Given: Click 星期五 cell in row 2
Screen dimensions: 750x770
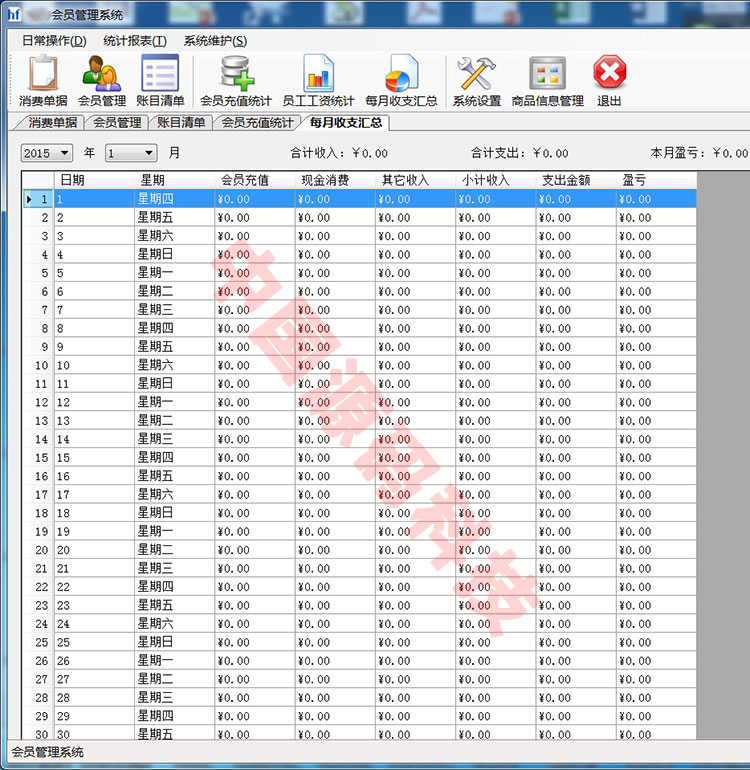Looking at the screenshot, I should click(x=174, y=218).
